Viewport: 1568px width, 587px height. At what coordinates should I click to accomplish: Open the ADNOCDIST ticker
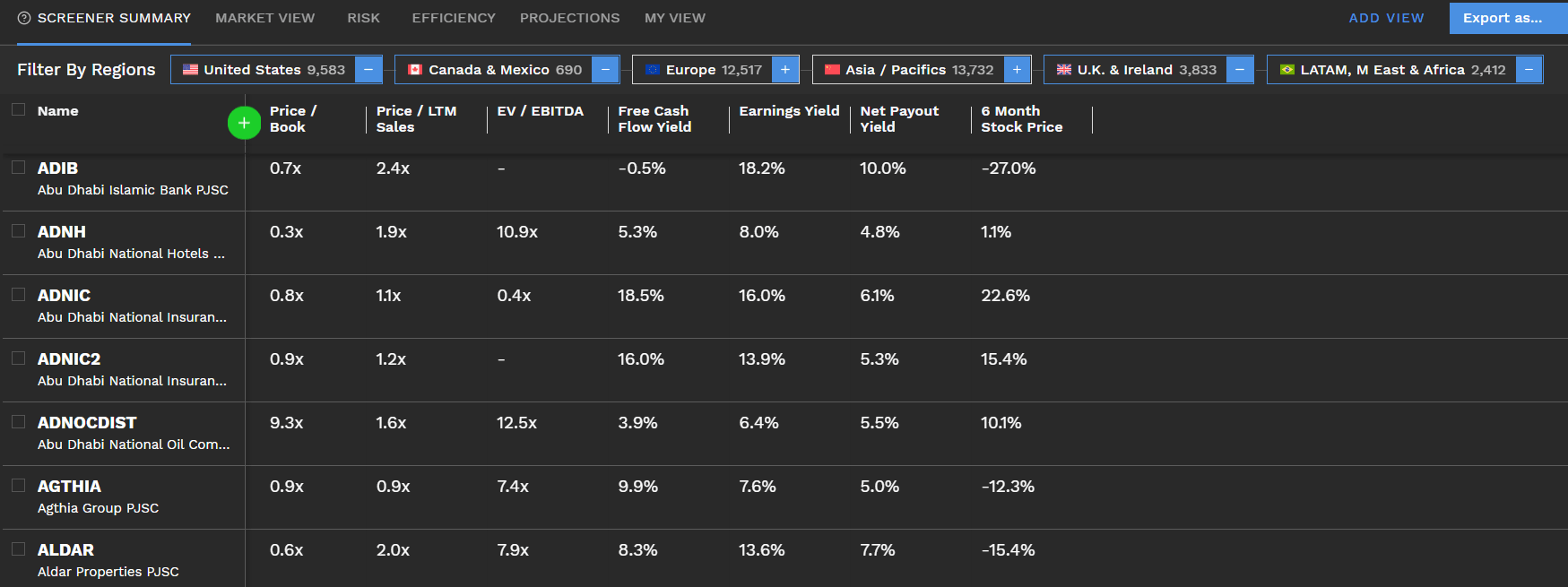click(x=87, y=423)
